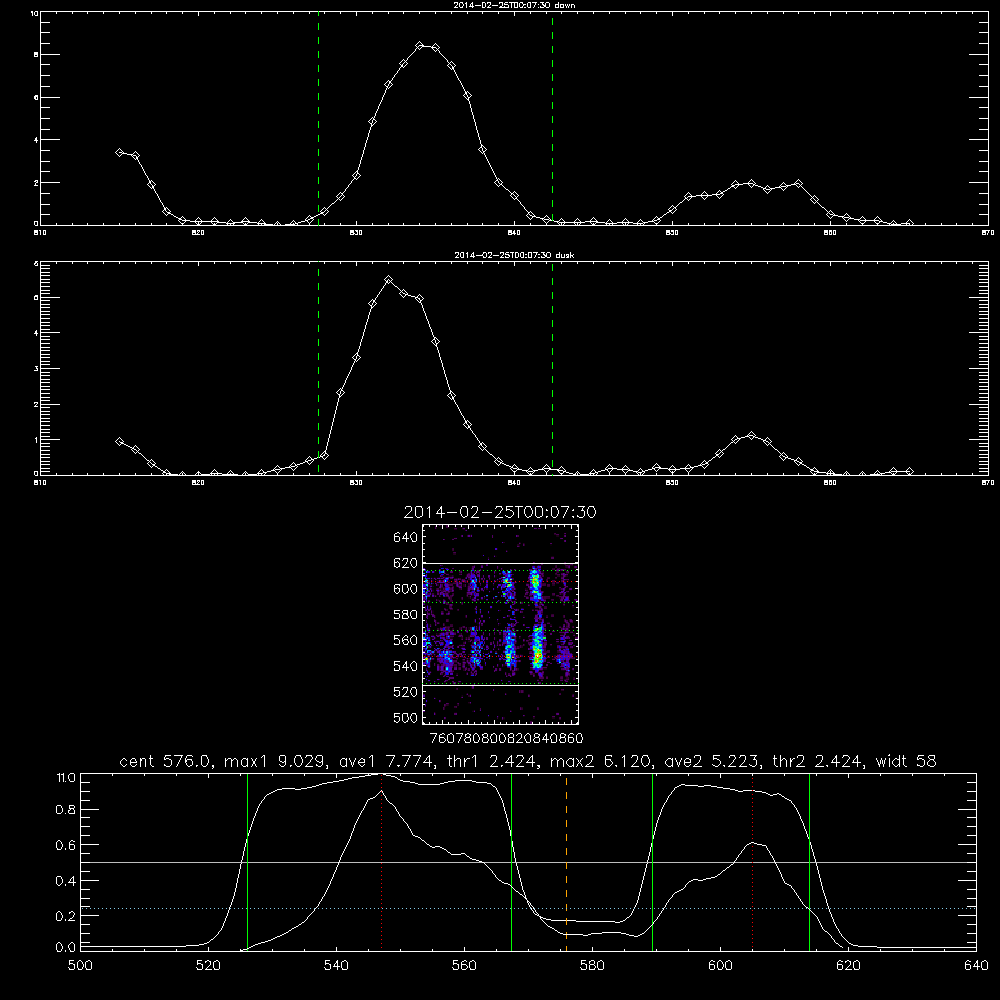Click the "580" x-axis label of bottom plot
Image resolution: width=1000 pixels, height=1000 pixels.
coord(592,966)
